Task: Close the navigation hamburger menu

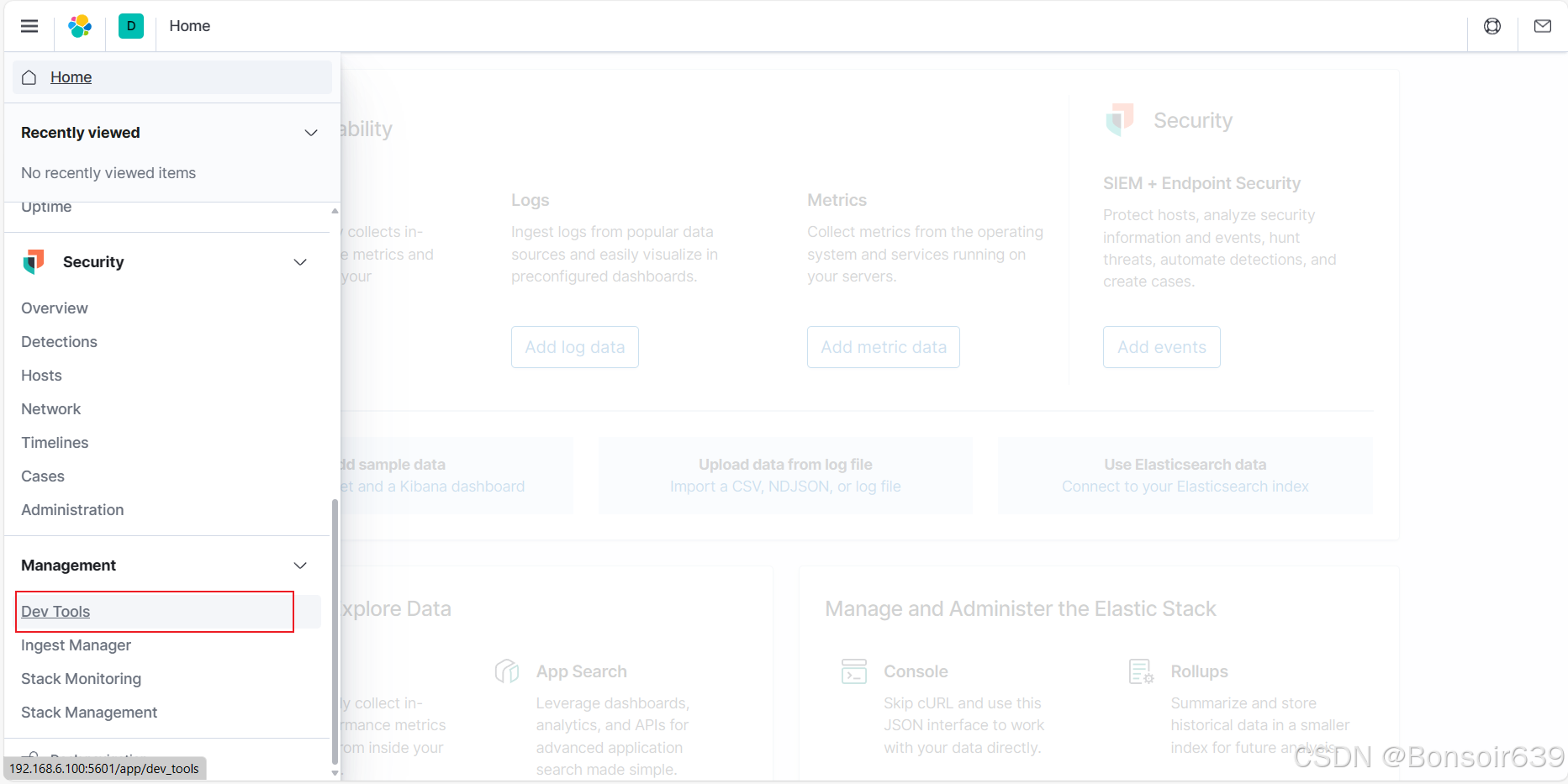Action: coord(29,26)
